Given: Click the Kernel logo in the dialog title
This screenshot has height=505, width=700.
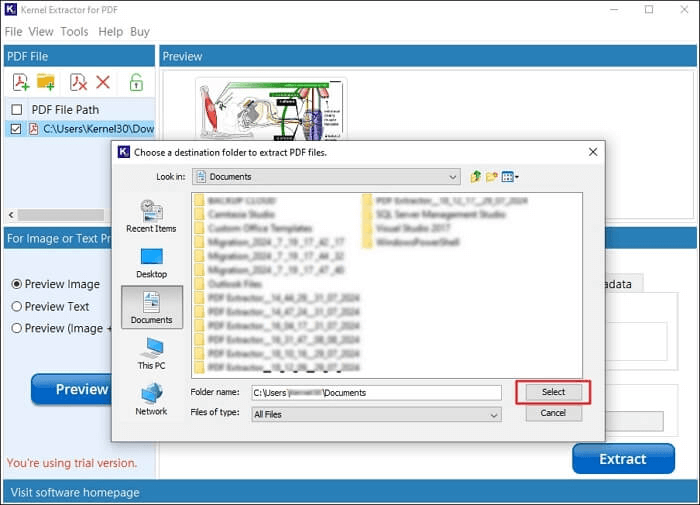Looking at the screenshot, I should pyautogui.click(x=124, y=152).
